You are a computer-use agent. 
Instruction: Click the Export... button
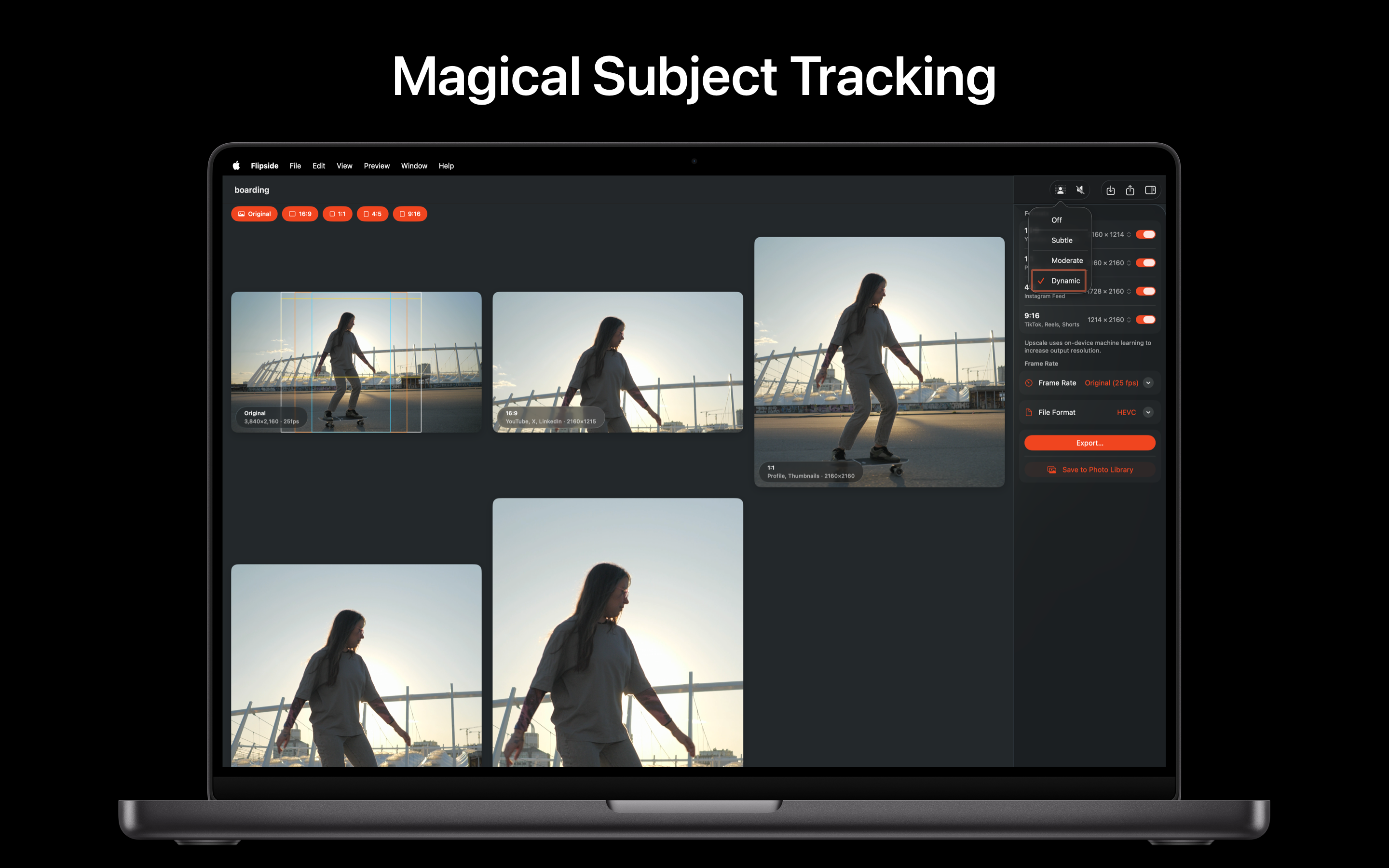tap(1089, 443)
